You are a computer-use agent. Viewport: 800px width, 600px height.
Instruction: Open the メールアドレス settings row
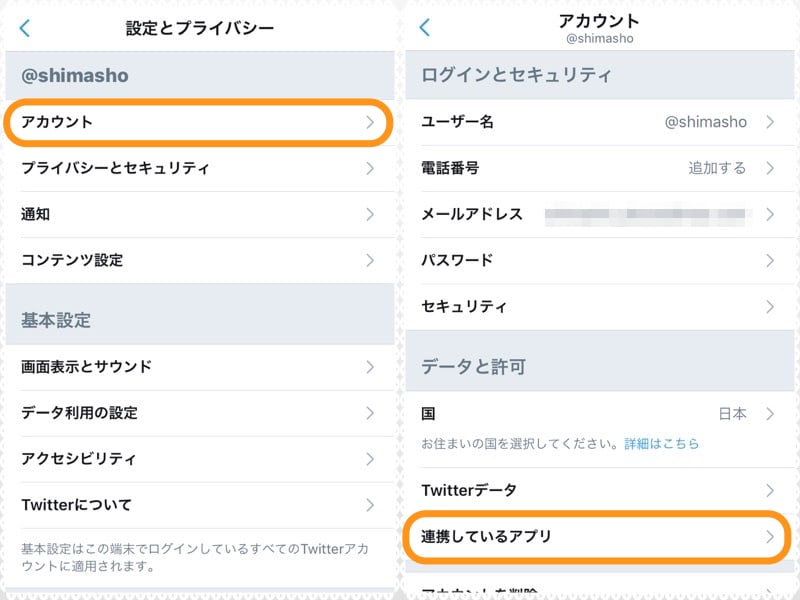tap(600, 214)
